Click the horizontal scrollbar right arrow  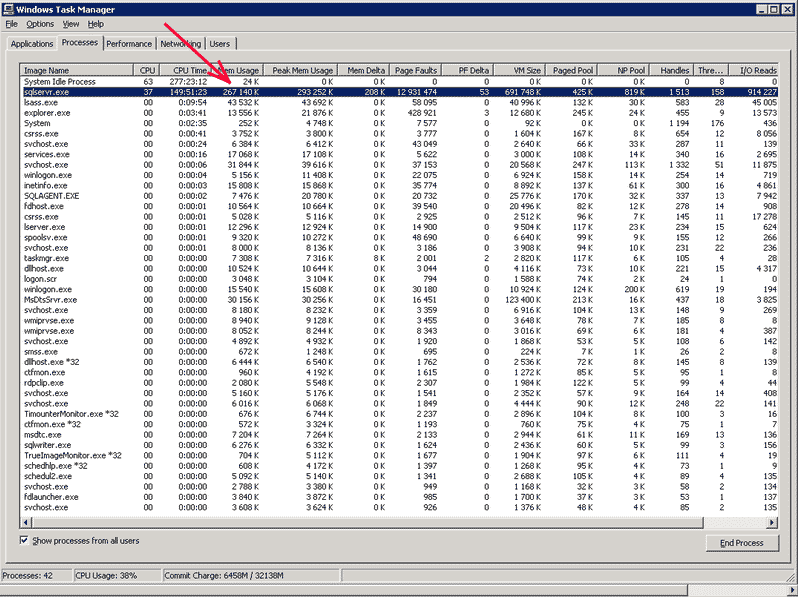pyautogui.click(x=772, y=522)
